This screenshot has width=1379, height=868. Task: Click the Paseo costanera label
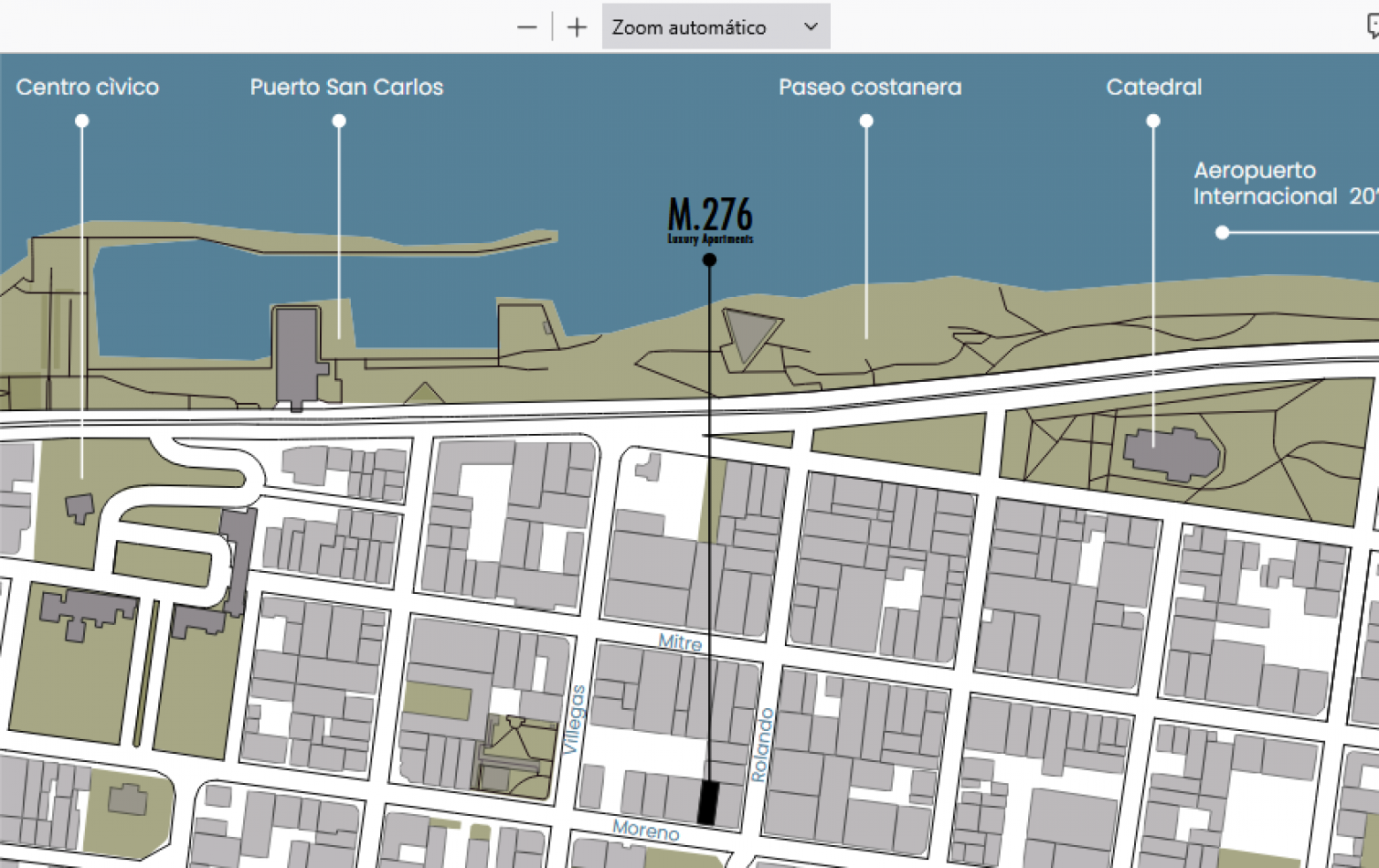(x=869, y=87)
